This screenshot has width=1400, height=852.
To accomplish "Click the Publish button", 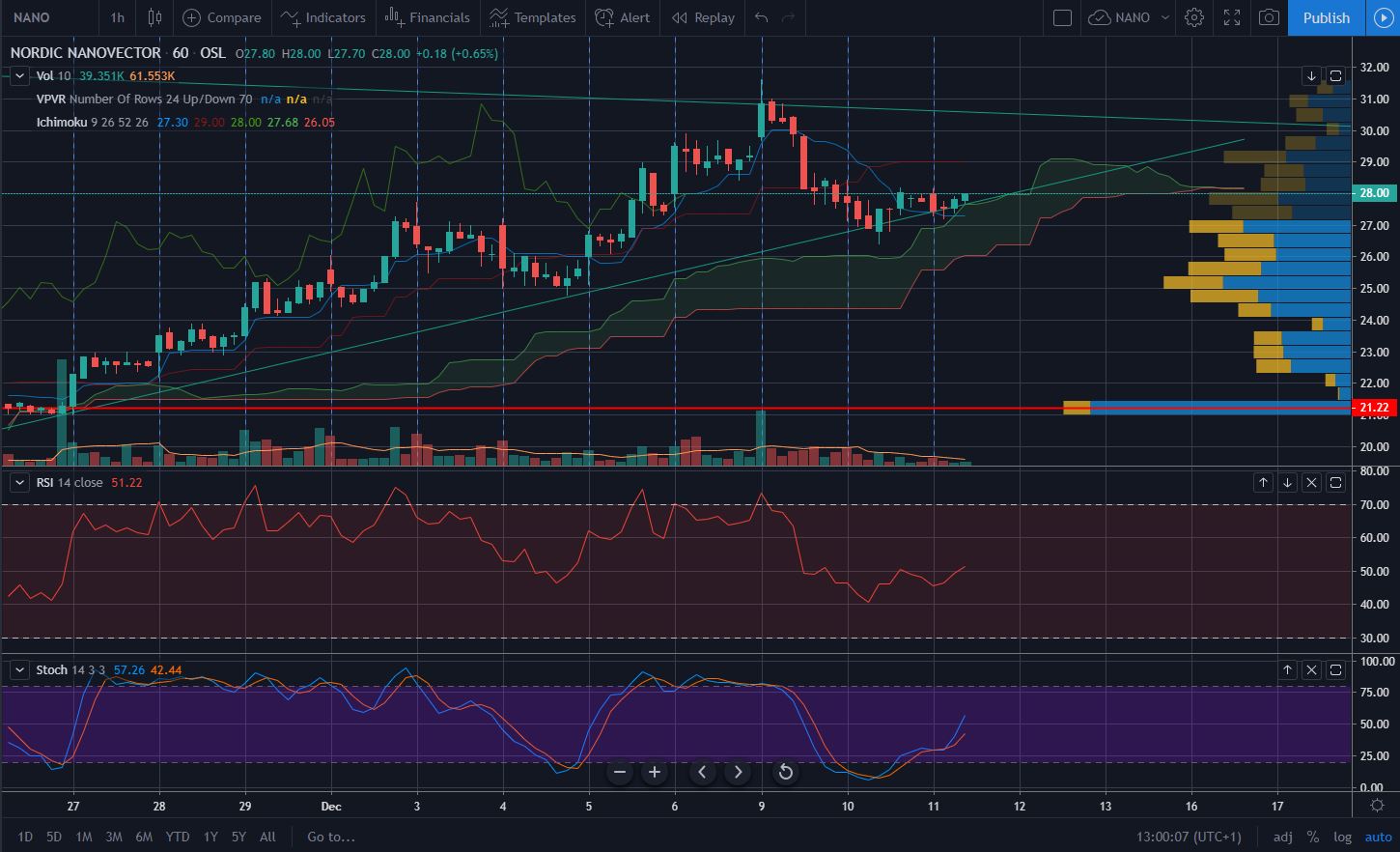I will pos(1327,17).
